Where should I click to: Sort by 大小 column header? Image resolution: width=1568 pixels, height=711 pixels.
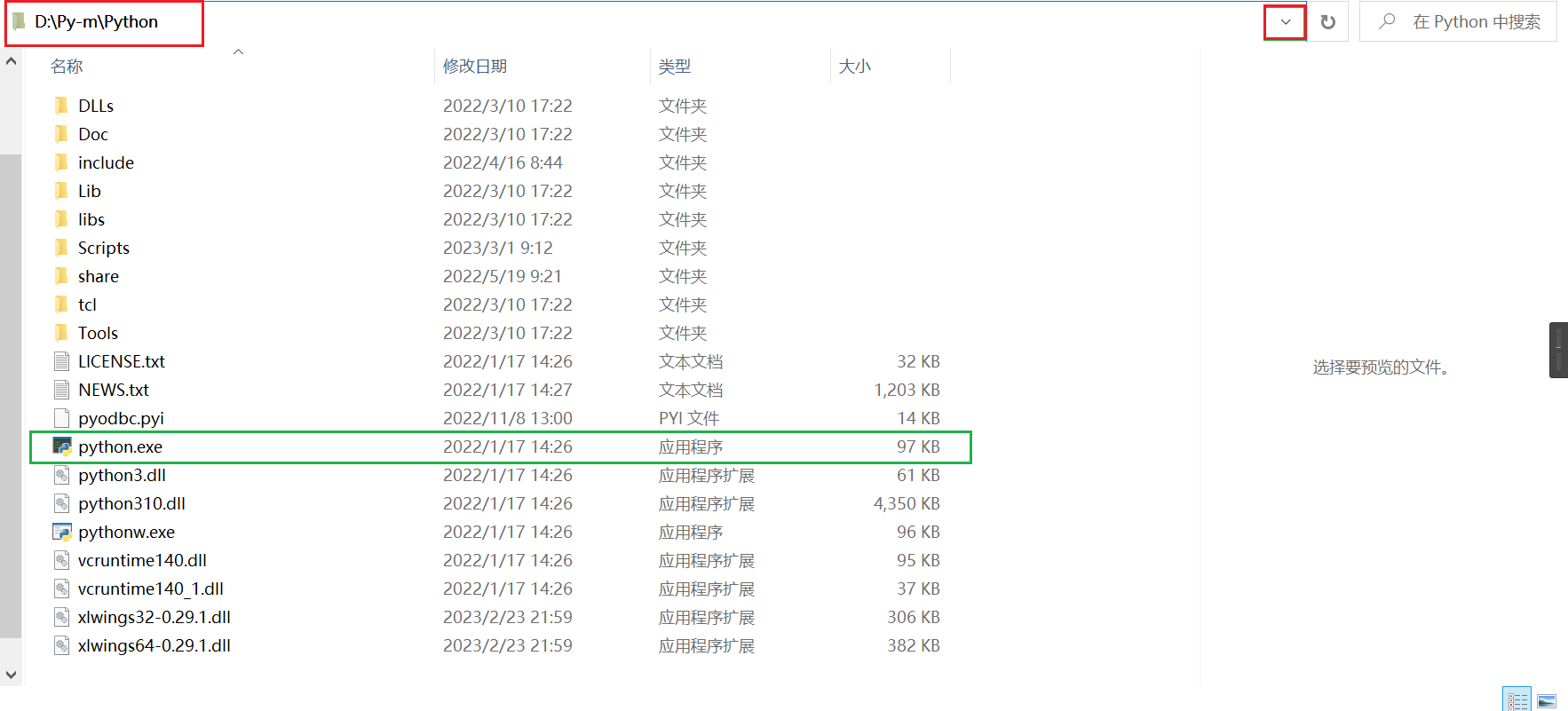pos(854,67)
